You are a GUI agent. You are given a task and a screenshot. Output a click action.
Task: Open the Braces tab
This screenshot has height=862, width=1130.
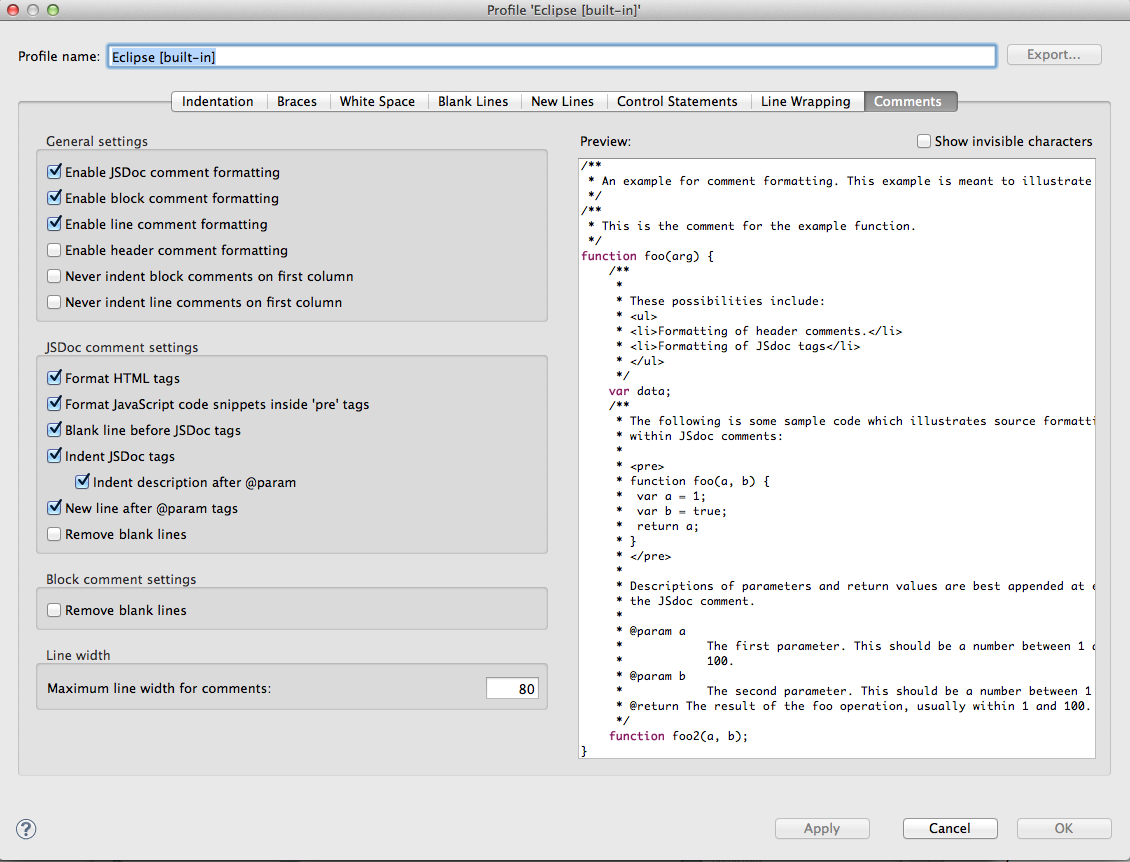click(297, 101)
